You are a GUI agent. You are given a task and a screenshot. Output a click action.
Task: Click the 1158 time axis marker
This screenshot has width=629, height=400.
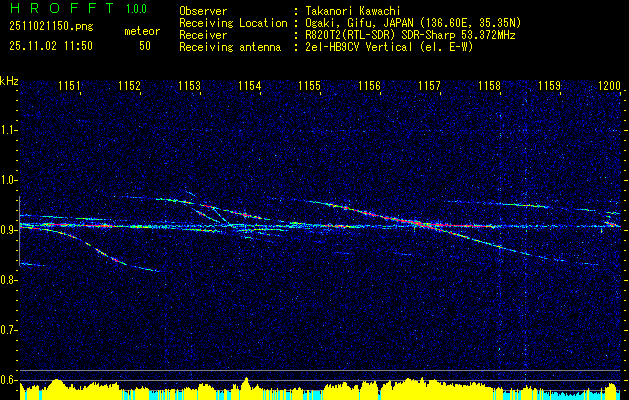pos(489,85)
